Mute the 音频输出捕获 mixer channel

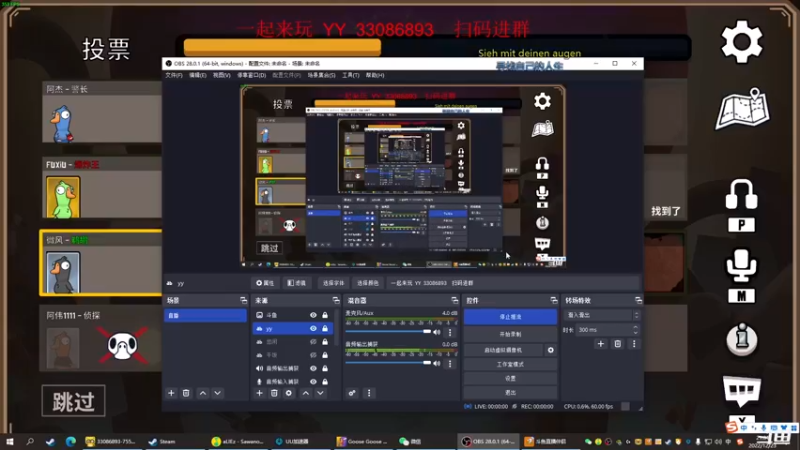pos(437,364)
